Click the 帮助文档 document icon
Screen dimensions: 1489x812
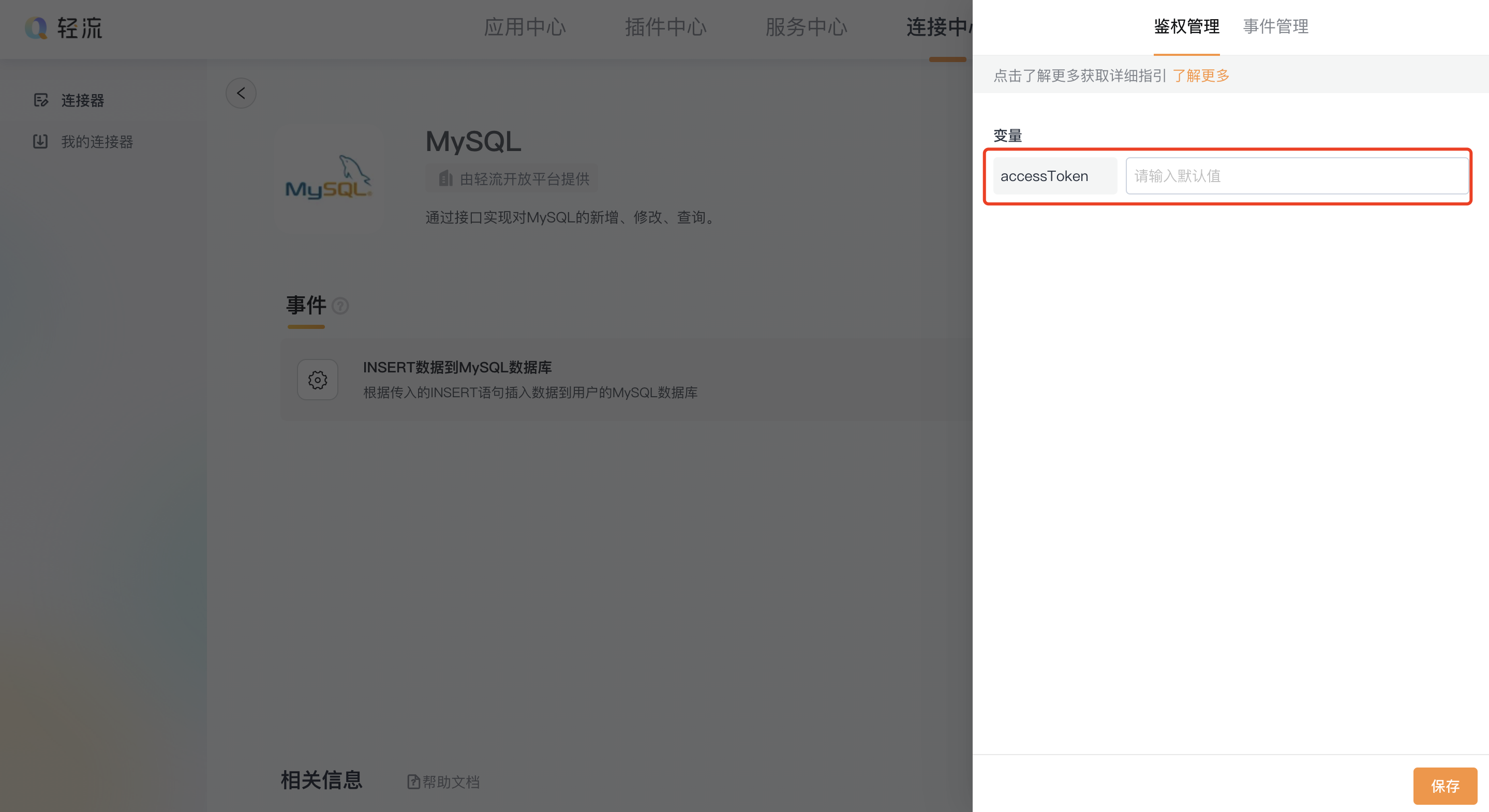point(413,782)
